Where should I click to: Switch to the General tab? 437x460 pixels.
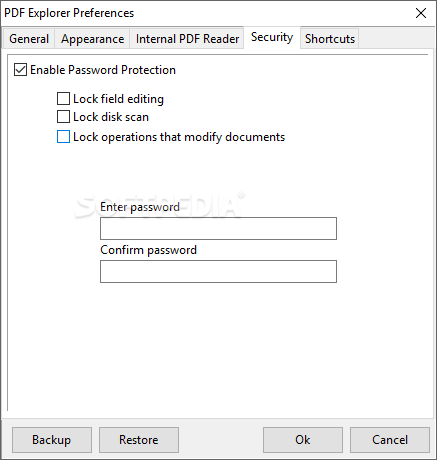[29, 39]
